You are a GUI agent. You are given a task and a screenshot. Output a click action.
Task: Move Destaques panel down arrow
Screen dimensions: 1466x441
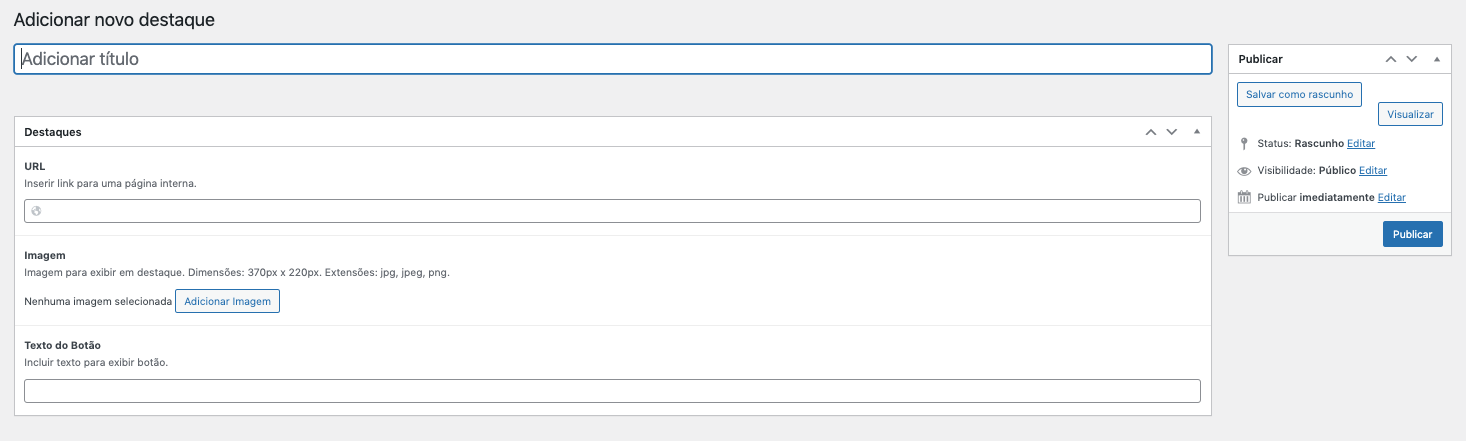click(1172, 132)
